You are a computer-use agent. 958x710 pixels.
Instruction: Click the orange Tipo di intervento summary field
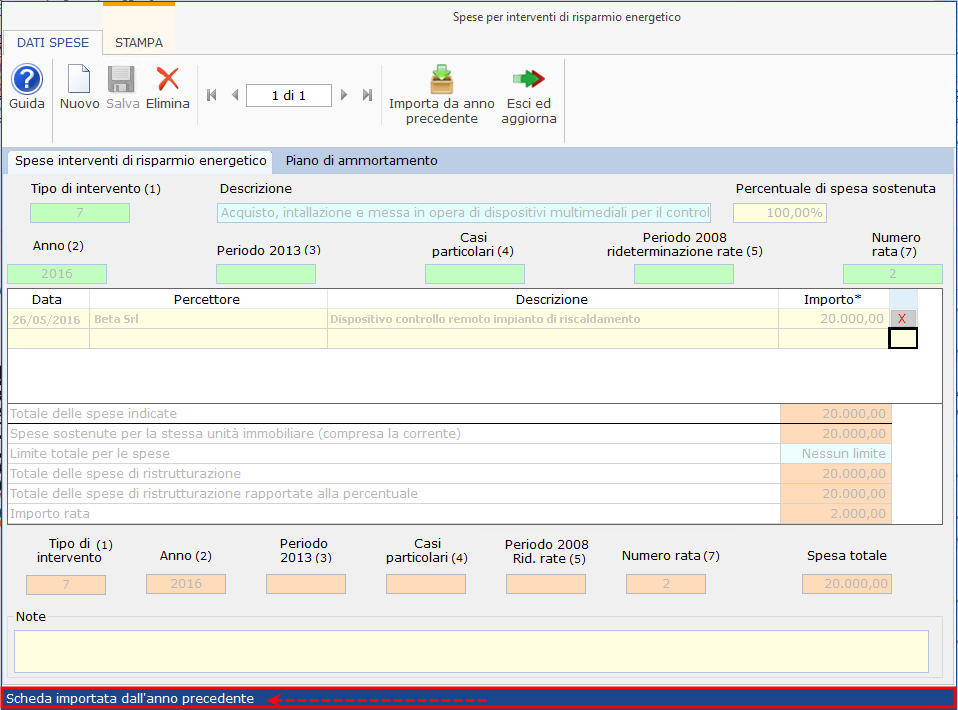(66, 584)
